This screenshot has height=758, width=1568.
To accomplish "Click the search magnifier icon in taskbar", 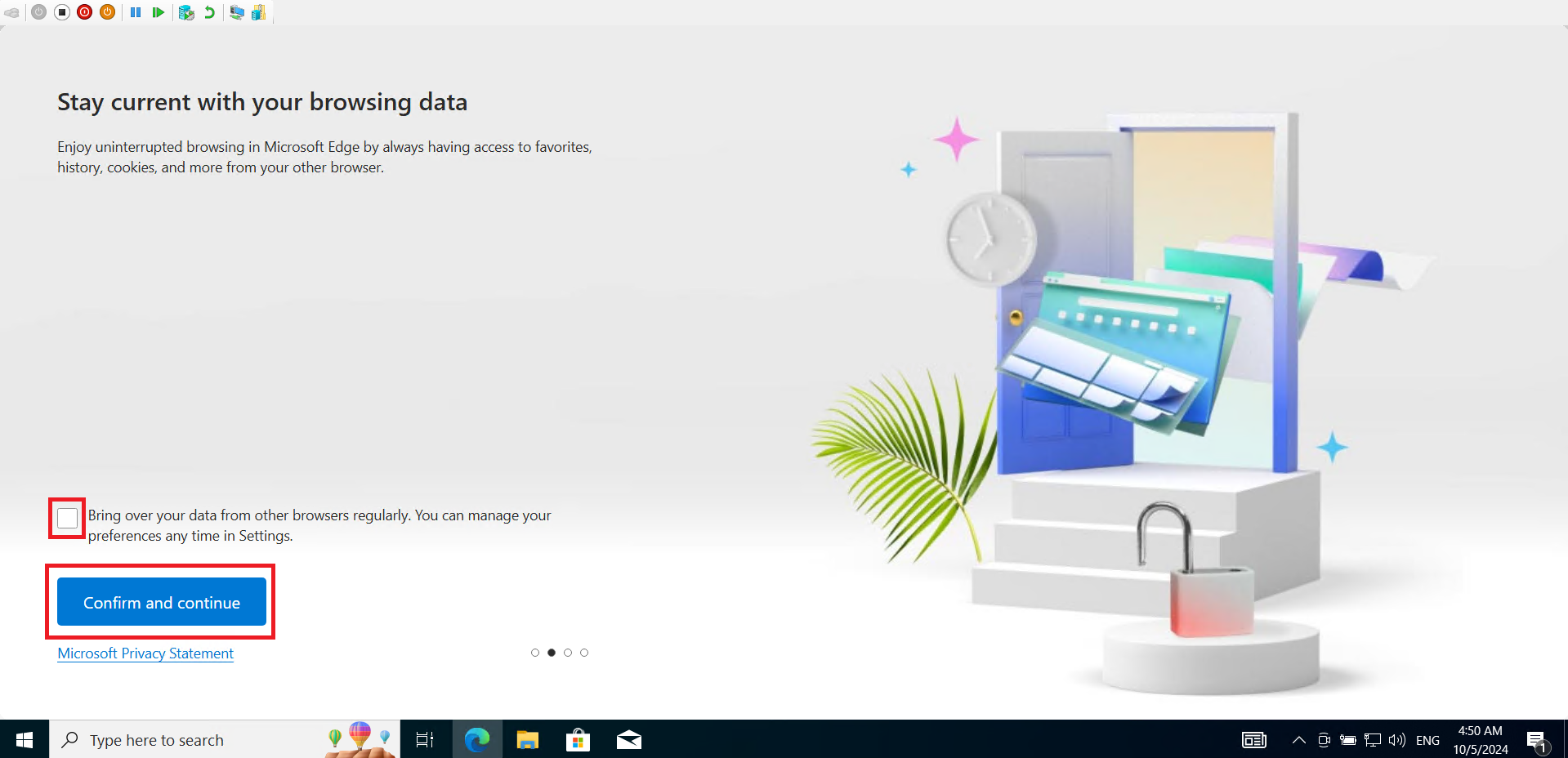I will click(x=70, y=739).
